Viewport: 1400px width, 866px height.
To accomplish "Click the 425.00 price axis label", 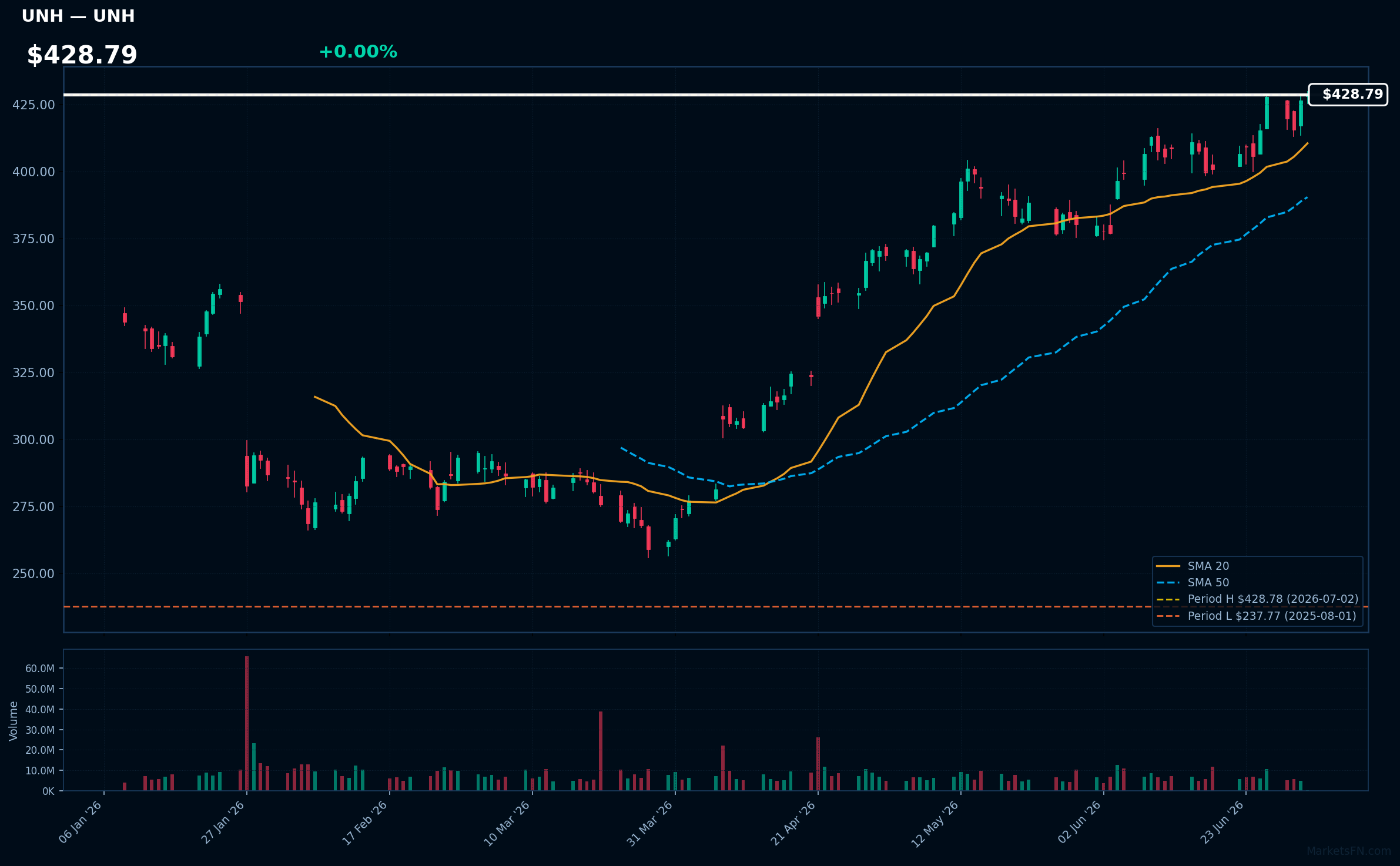I will tap(34, 105).
